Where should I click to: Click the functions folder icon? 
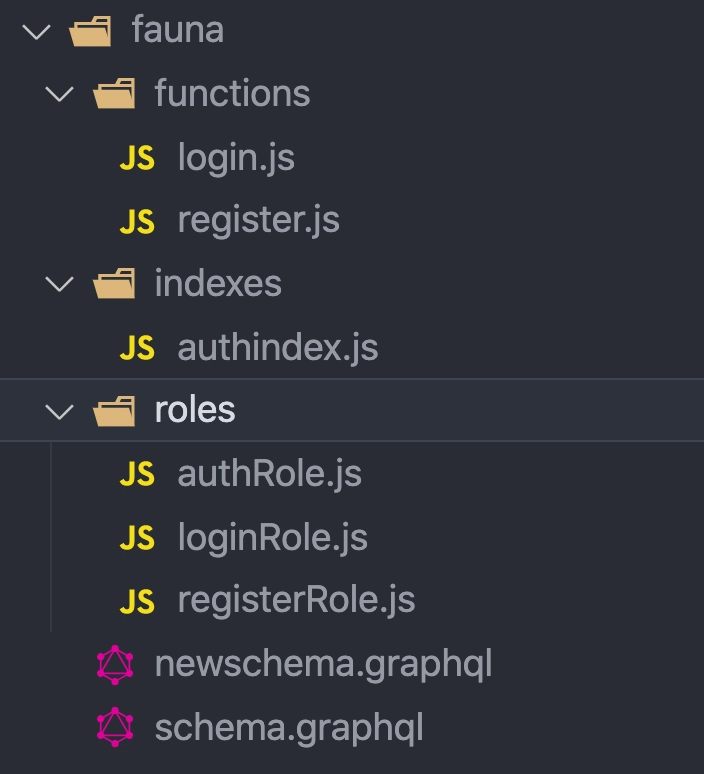pyautogui.click(x=114, y=93)
